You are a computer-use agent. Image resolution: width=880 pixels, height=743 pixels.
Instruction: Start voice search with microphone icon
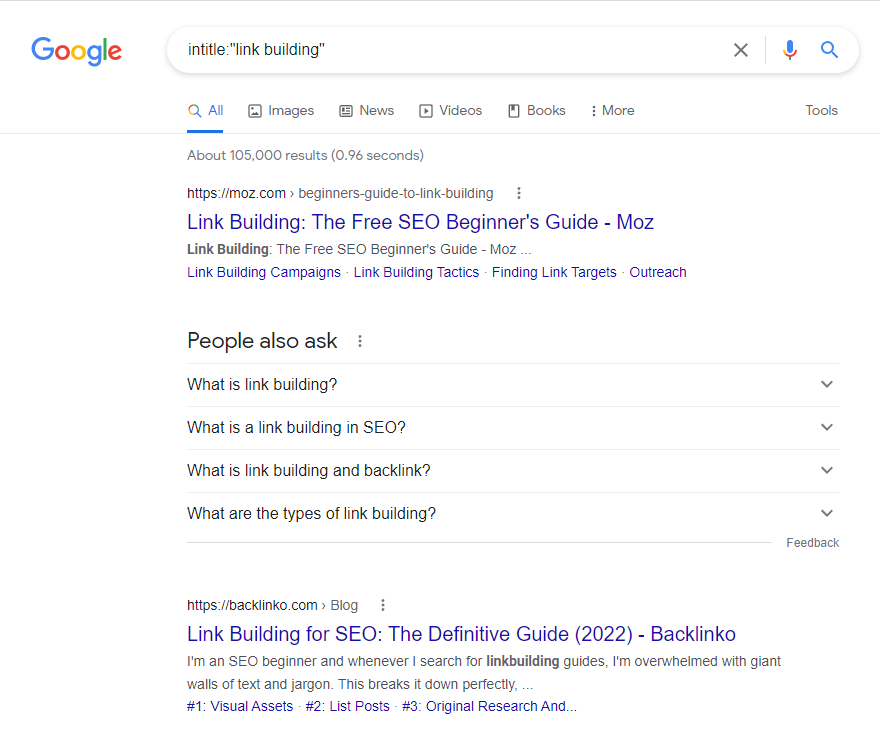[790, 50]
